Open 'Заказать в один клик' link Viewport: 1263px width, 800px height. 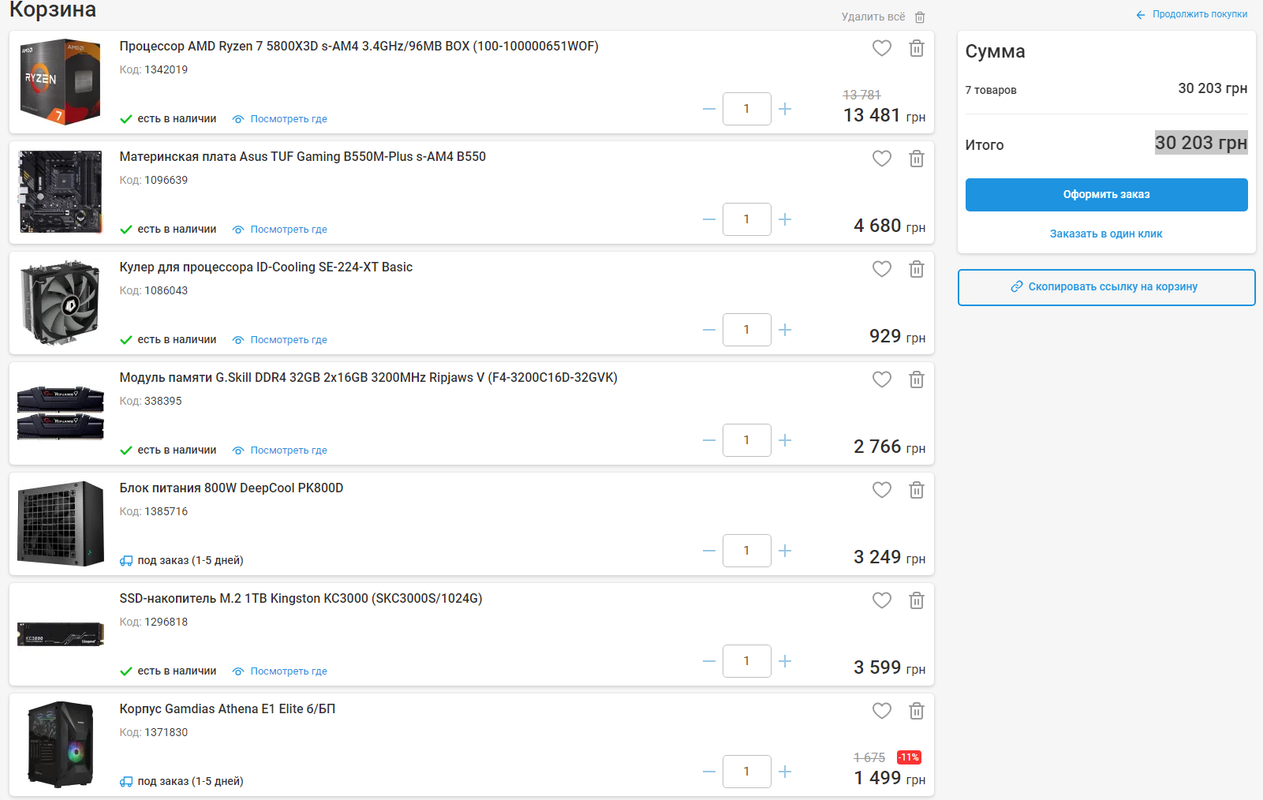point(1106,234)
